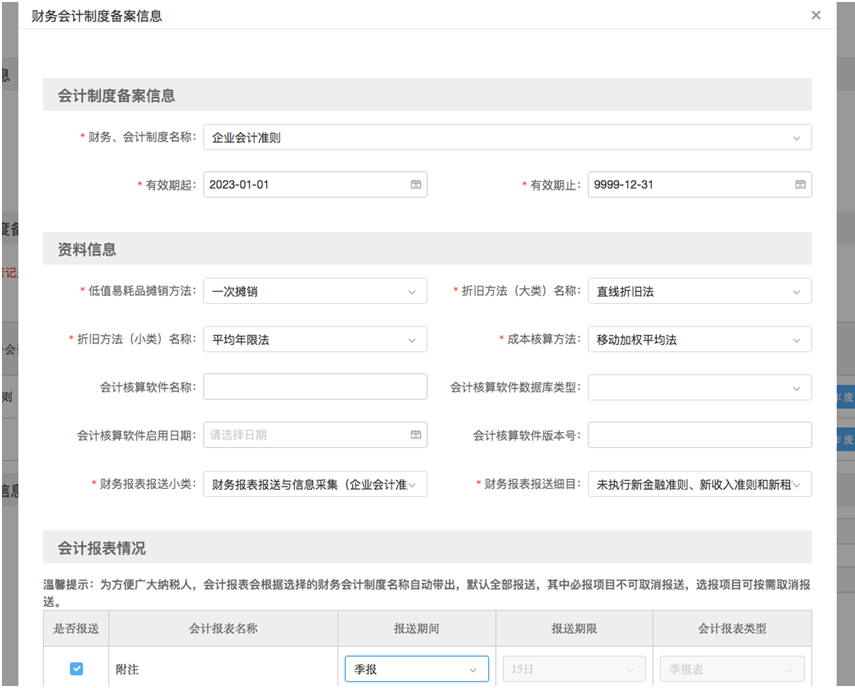Change 报送期间 季报 selection for 附注
Image resolution: width=855 pixels, height=688 pixels.
[x=416, y=669]
